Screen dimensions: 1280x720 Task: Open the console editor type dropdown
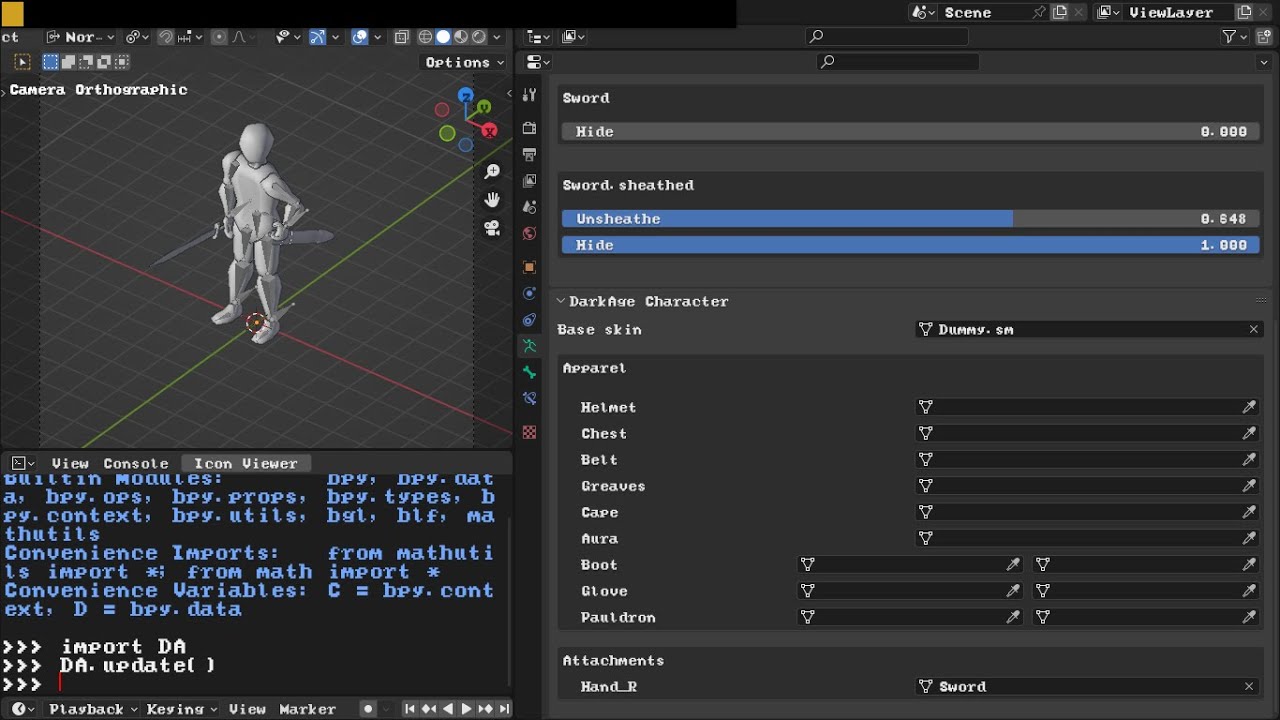(x=23, y=463)
